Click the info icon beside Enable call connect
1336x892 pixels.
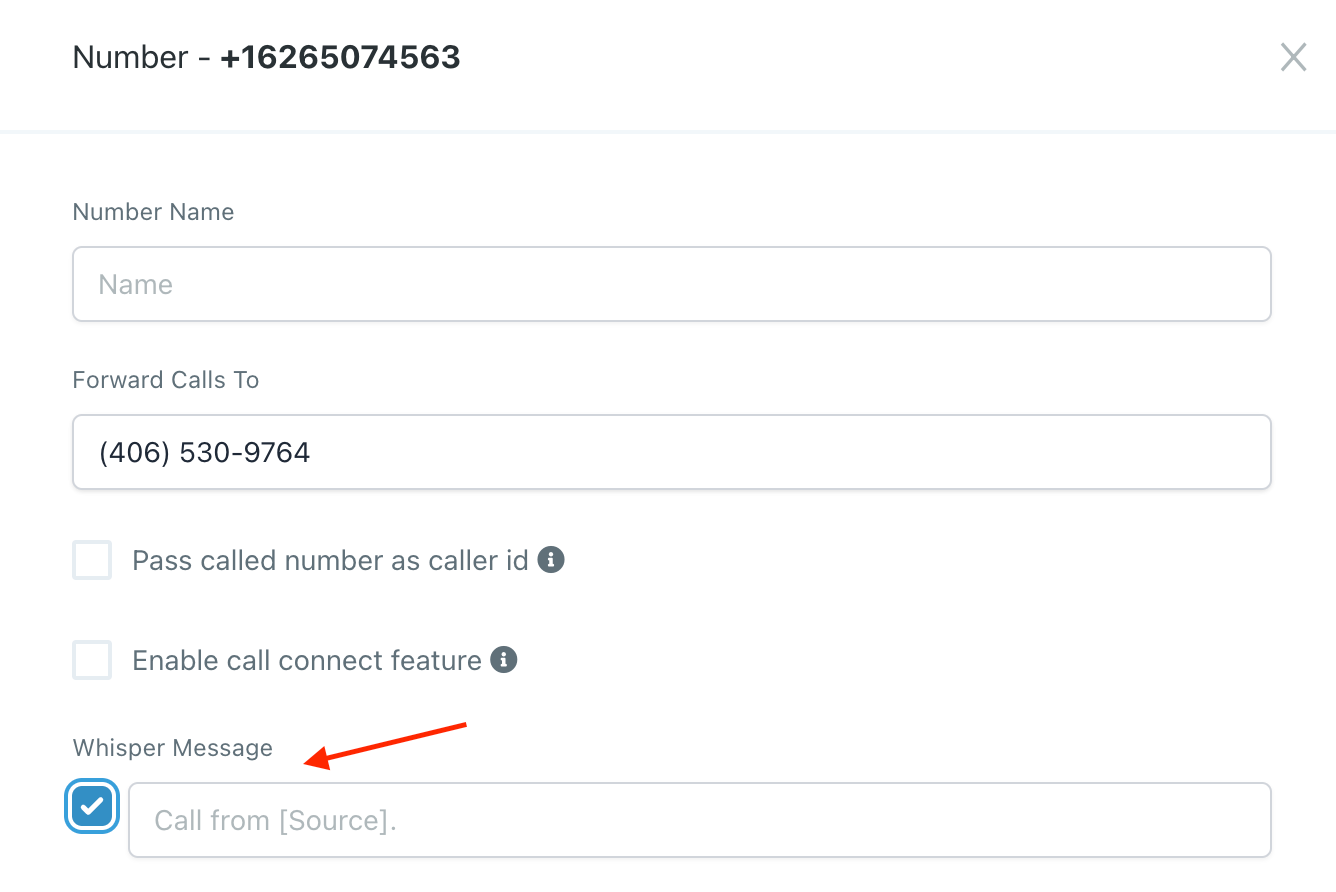tap(504, 660)
